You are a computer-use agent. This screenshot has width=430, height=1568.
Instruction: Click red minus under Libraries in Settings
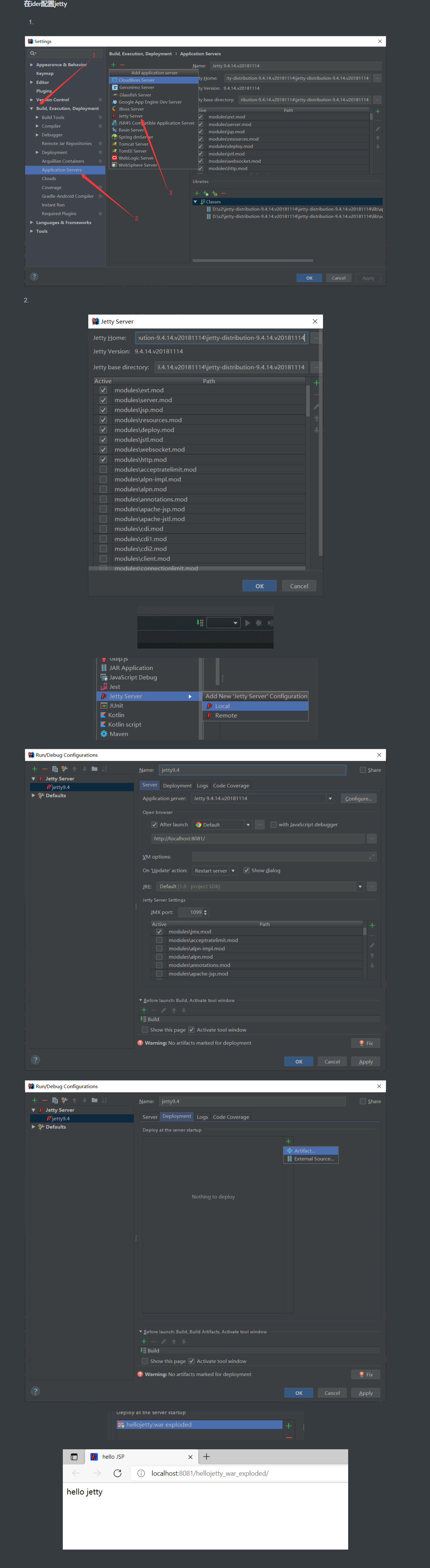pos(223,193)
